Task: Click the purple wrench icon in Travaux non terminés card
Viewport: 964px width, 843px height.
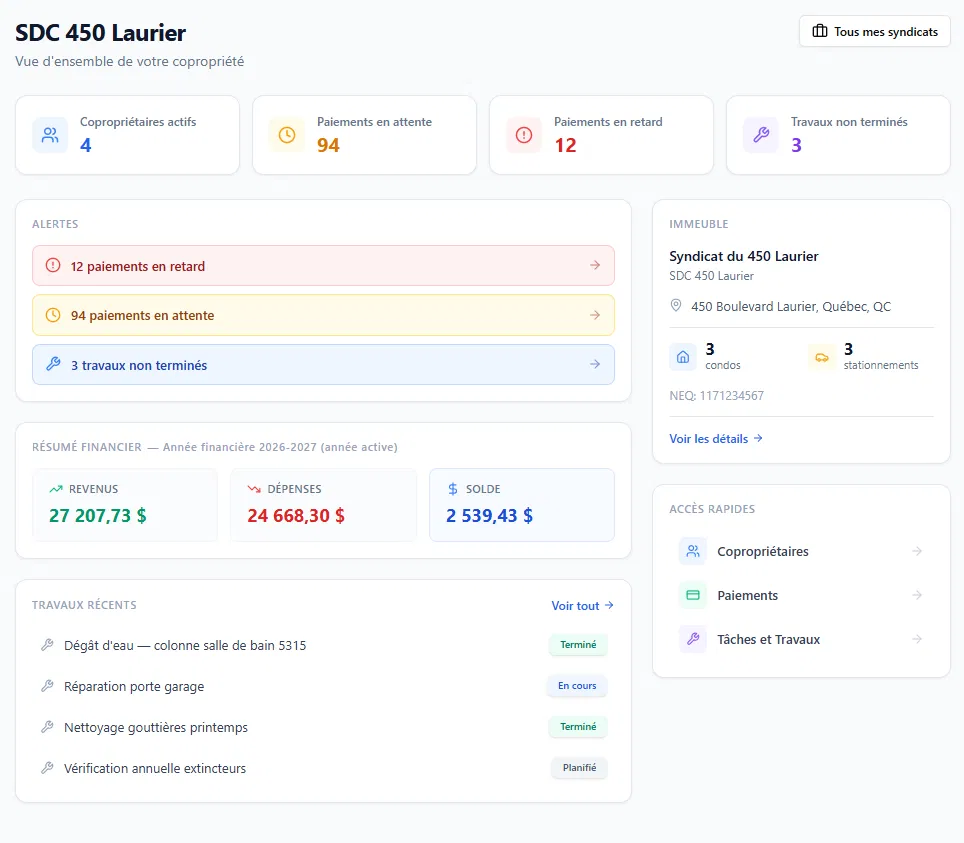Action: pos(761,135)
